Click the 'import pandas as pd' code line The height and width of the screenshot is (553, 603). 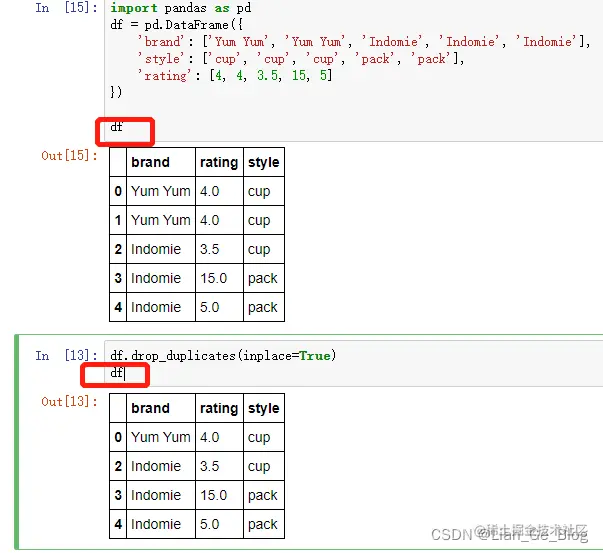point(181,8)
